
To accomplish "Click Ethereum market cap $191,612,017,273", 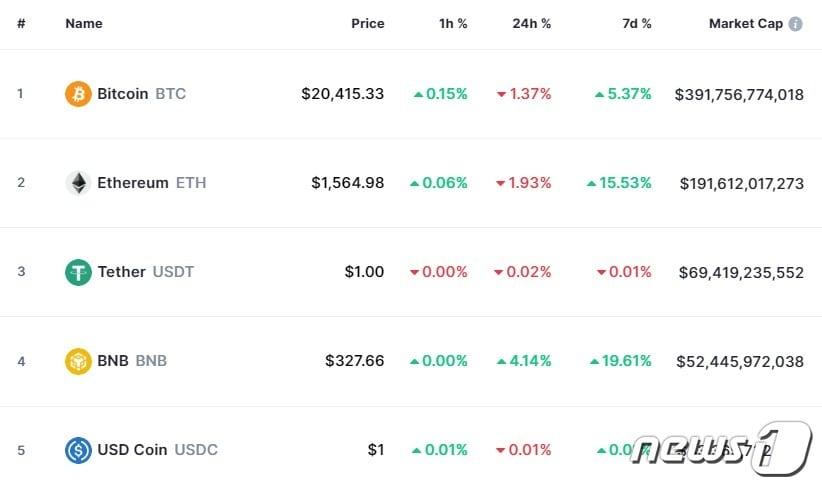I will [741, 183].
